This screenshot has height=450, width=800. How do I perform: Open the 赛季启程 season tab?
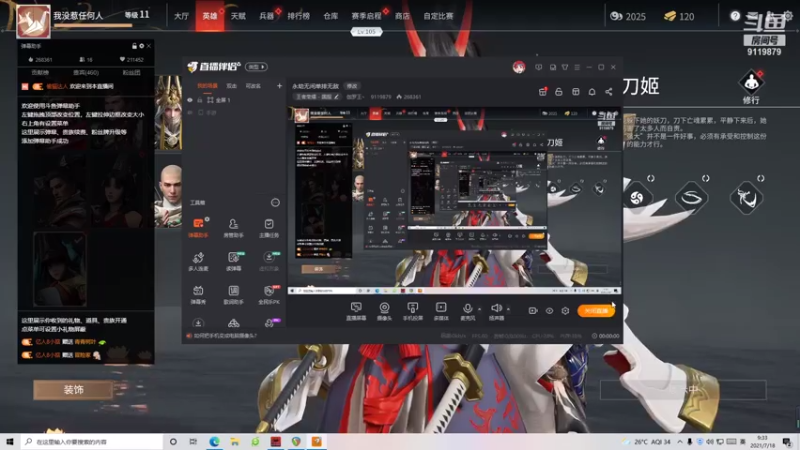click(x=366, y=16)
